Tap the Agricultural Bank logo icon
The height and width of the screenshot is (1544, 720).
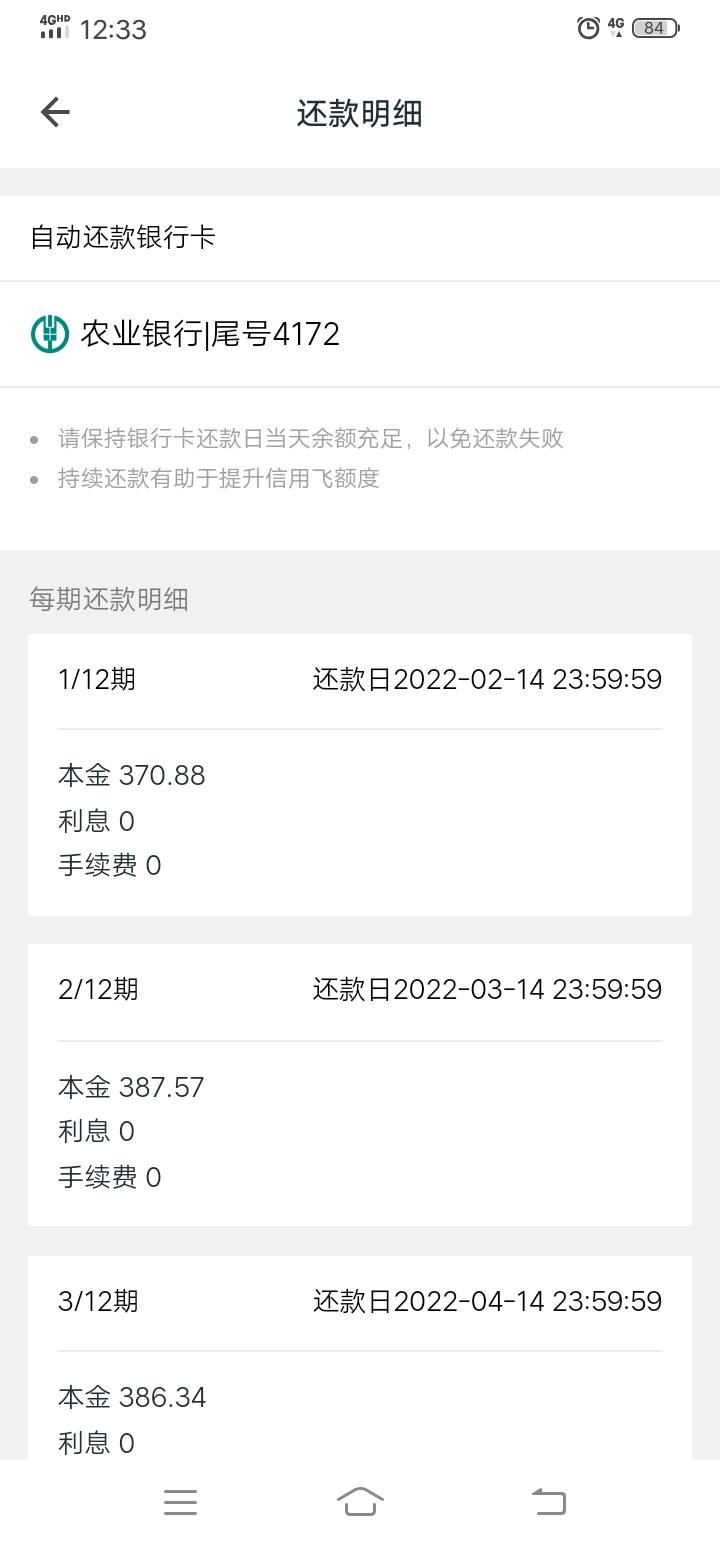(x=50, y=334)
